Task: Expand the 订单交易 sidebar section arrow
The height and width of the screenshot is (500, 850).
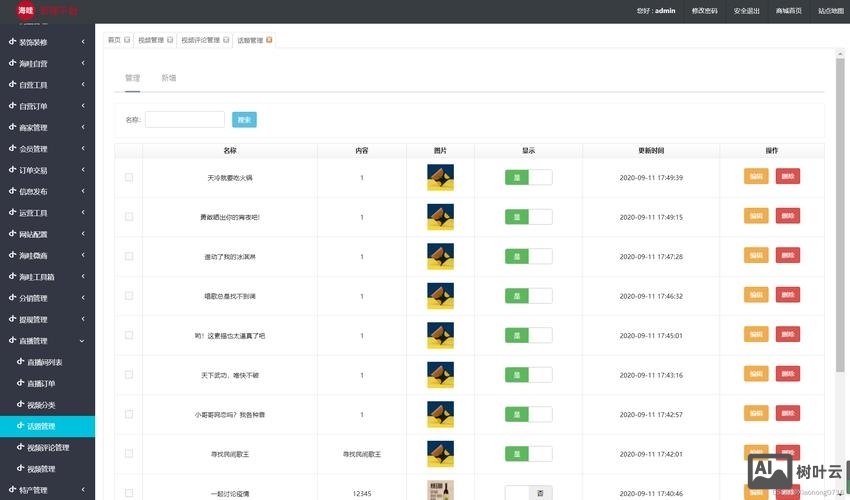Action: pyautogui.click(x=83, y=170)
